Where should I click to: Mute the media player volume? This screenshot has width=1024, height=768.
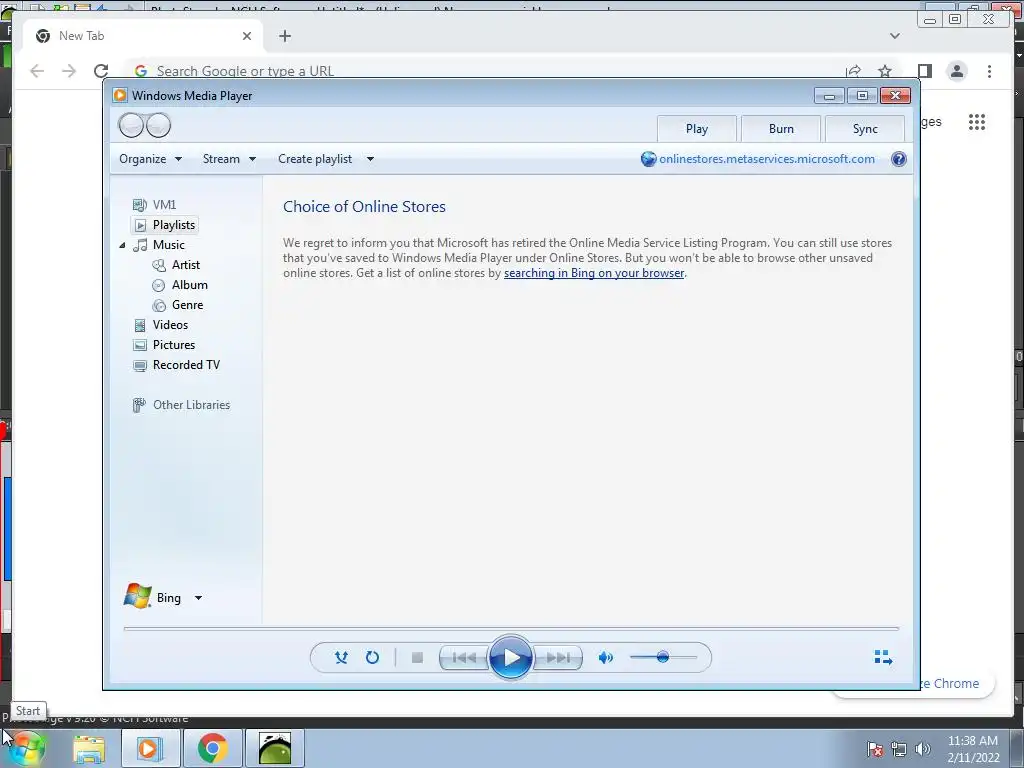coord(606,658)
